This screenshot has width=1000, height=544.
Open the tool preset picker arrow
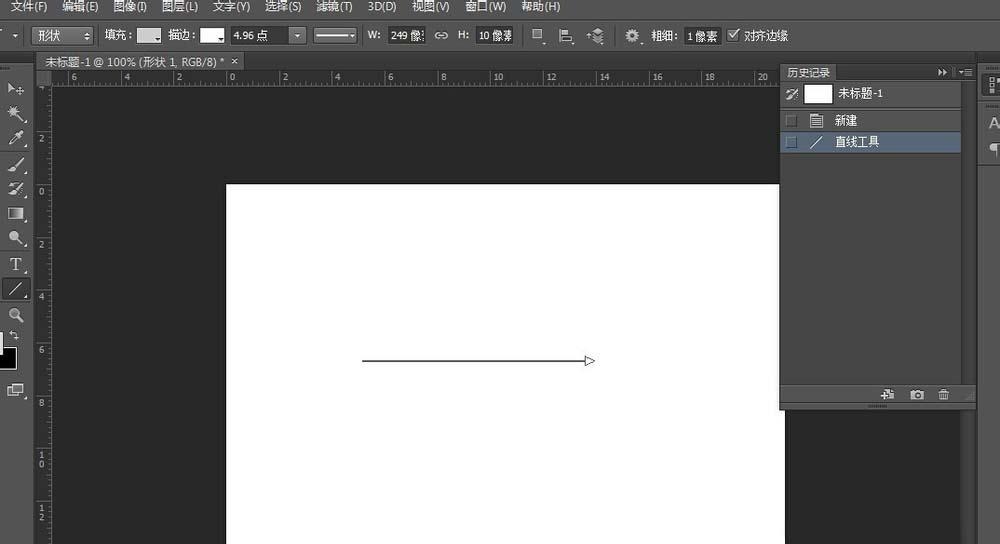tap(15, 36)
